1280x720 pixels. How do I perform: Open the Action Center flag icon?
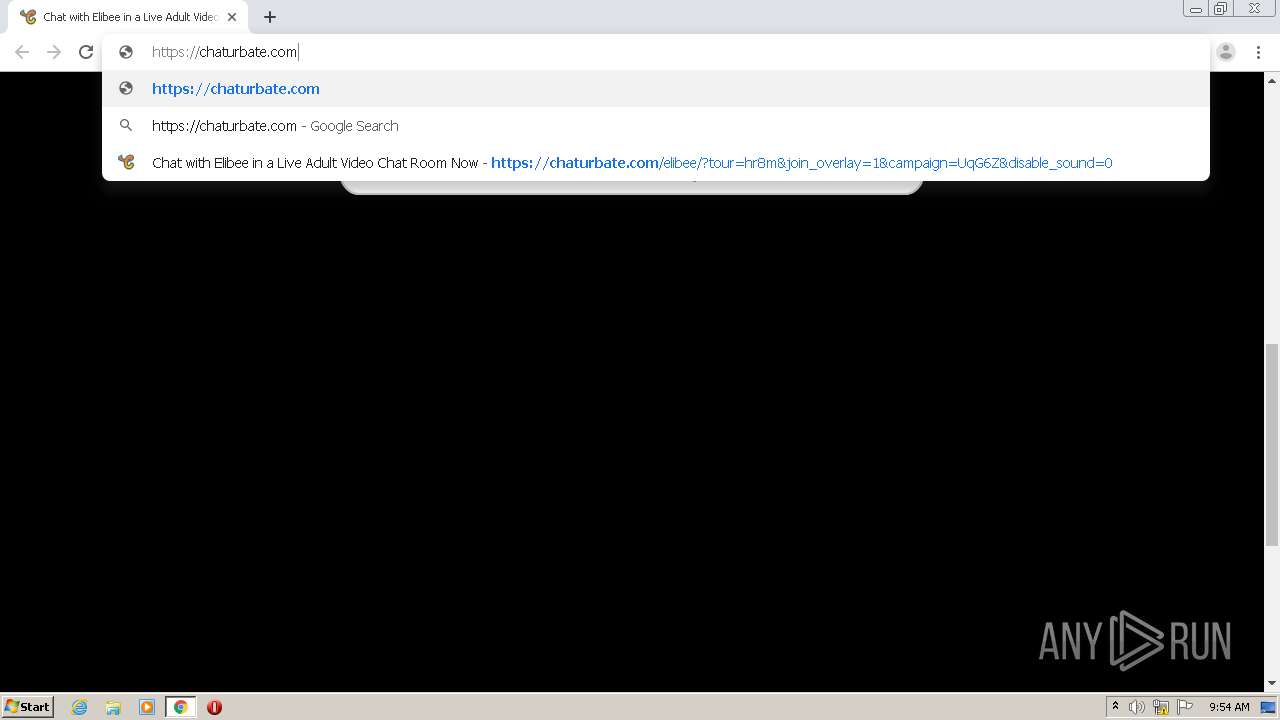point(1185,707)
